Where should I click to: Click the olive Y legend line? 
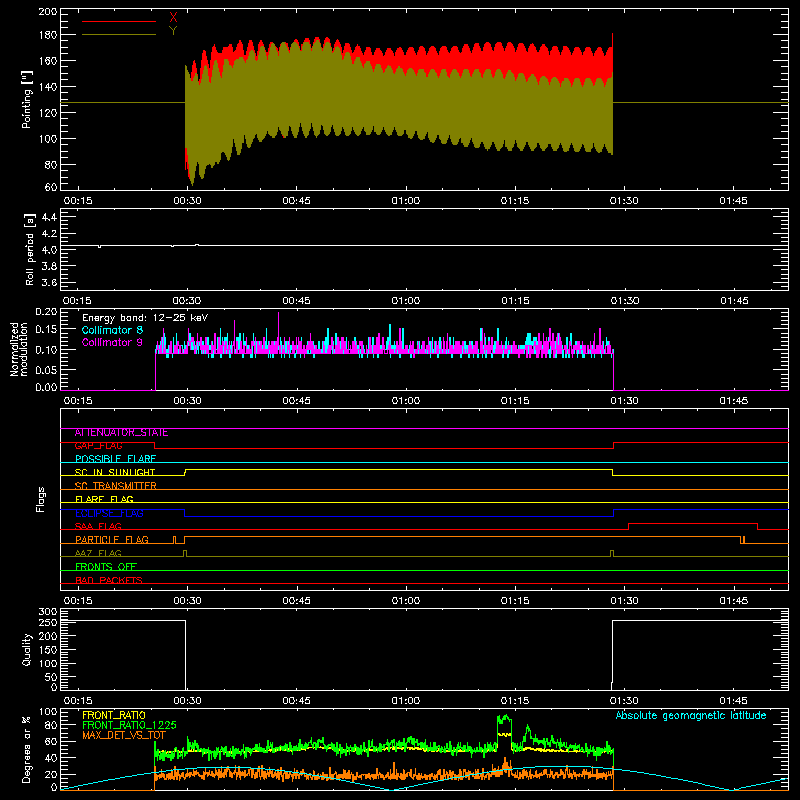(119, 34)
